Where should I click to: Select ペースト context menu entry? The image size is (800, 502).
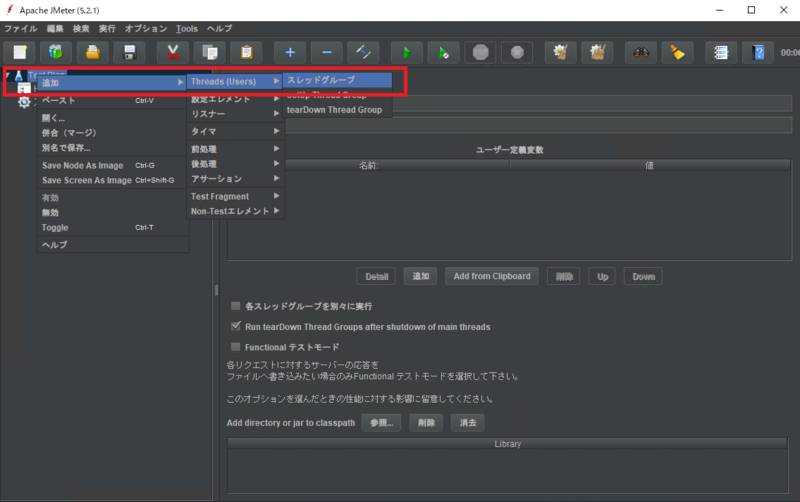point(112,101)
